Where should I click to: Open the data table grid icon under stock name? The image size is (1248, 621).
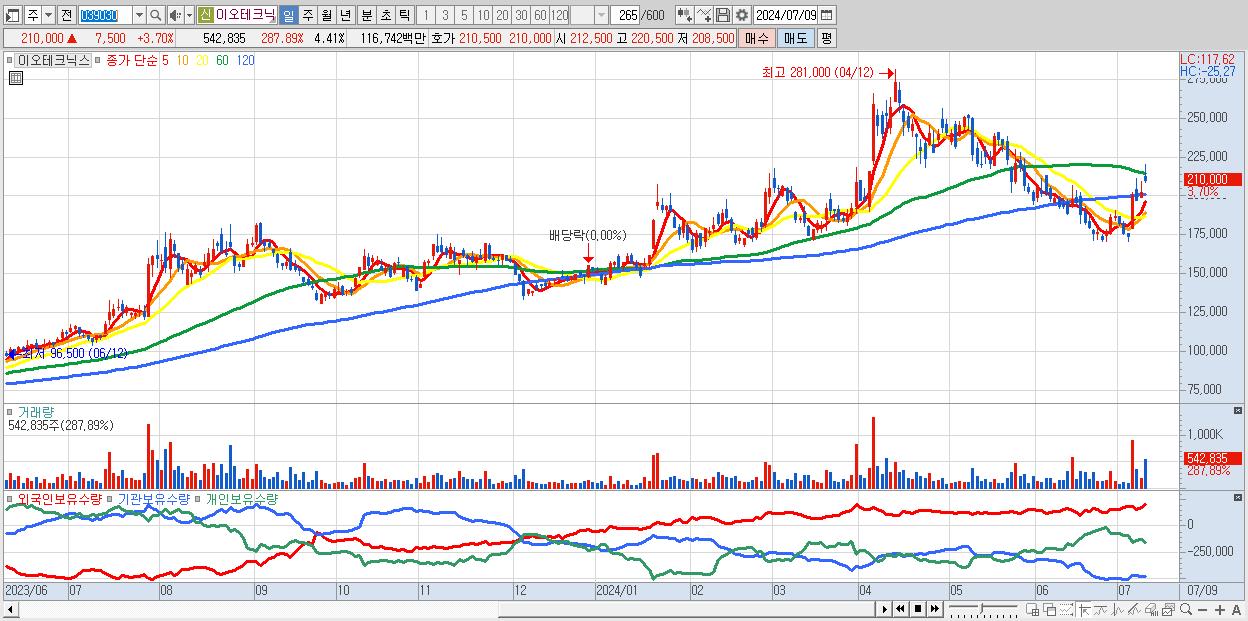click(15, 77)
